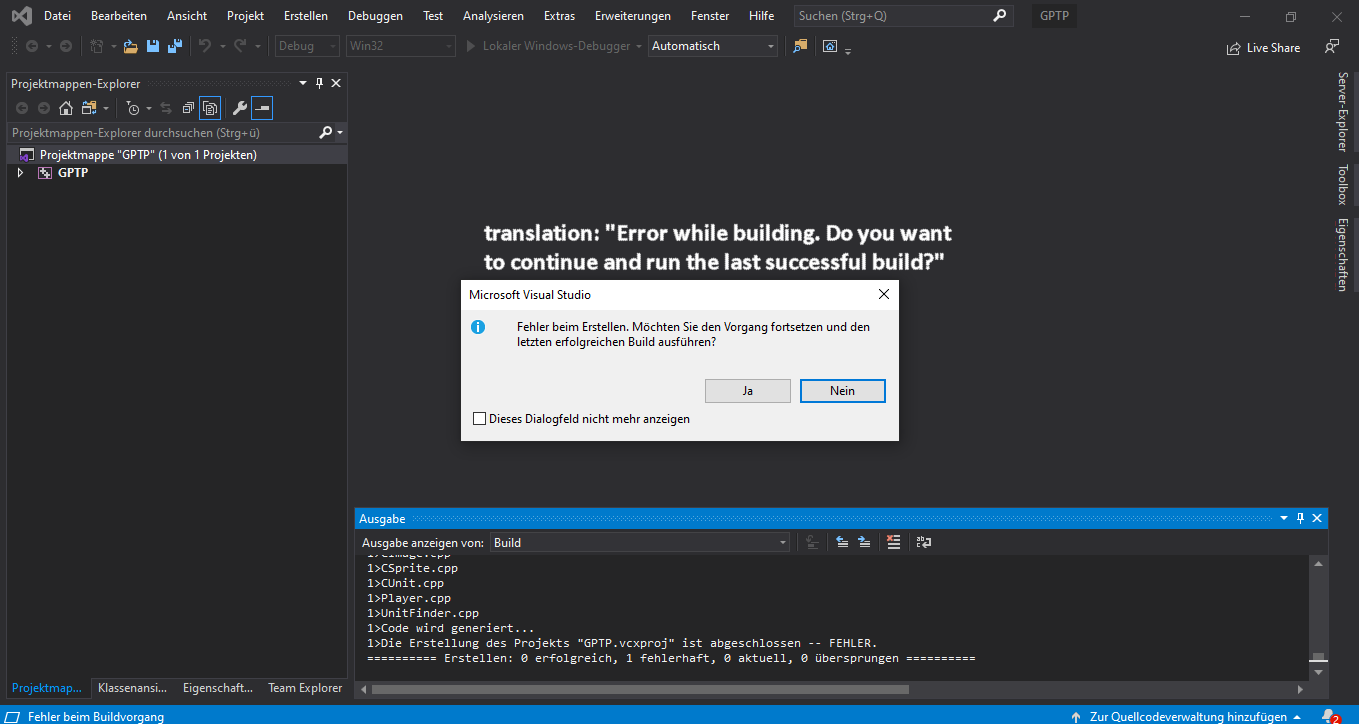This screenshot has width=1359, height=724.
Task: Click the info icon in the dialog
Action: pyautogui.click(x=478, y=327)
